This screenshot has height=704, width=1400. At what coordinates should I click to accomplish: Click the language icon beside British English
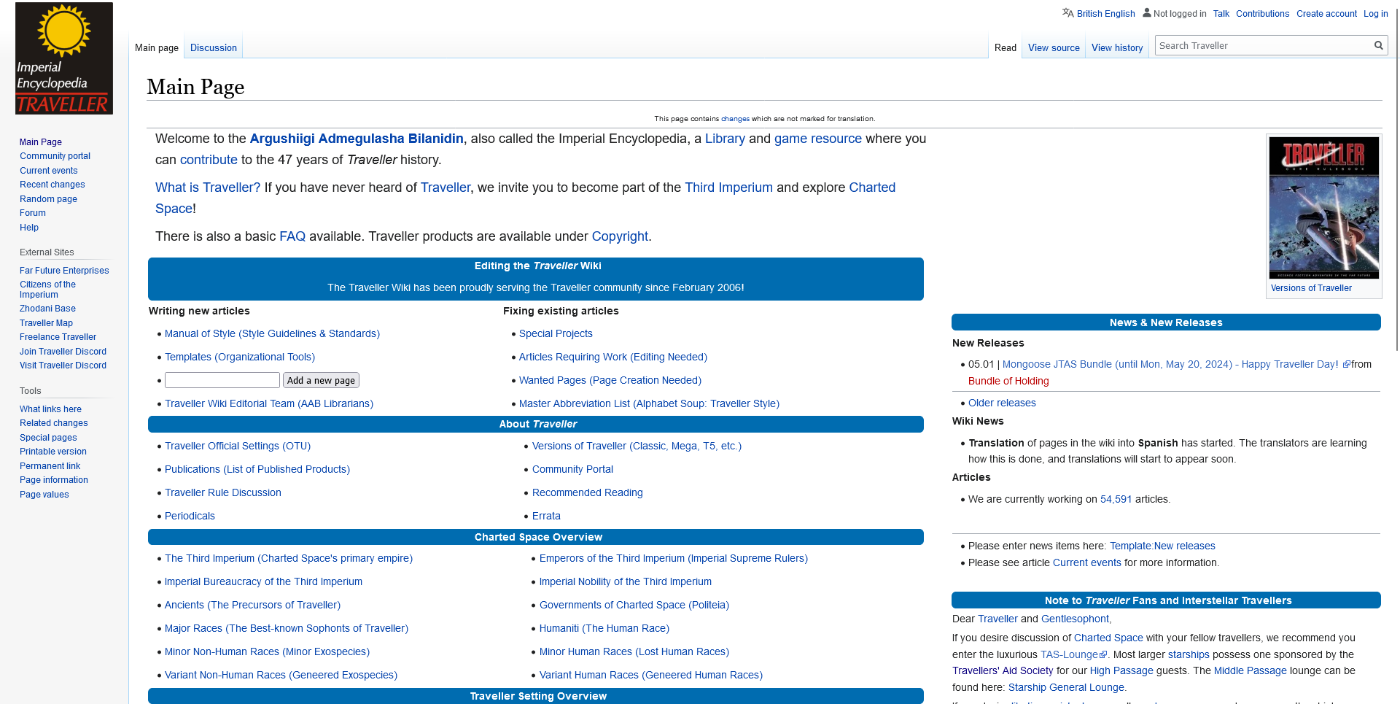click(x=1068, y=13)
